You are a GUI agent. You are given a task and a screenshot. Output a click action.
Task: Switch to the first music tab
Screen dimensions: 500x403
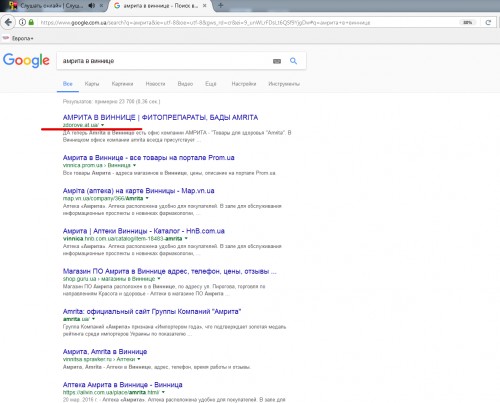click(52, 5)
